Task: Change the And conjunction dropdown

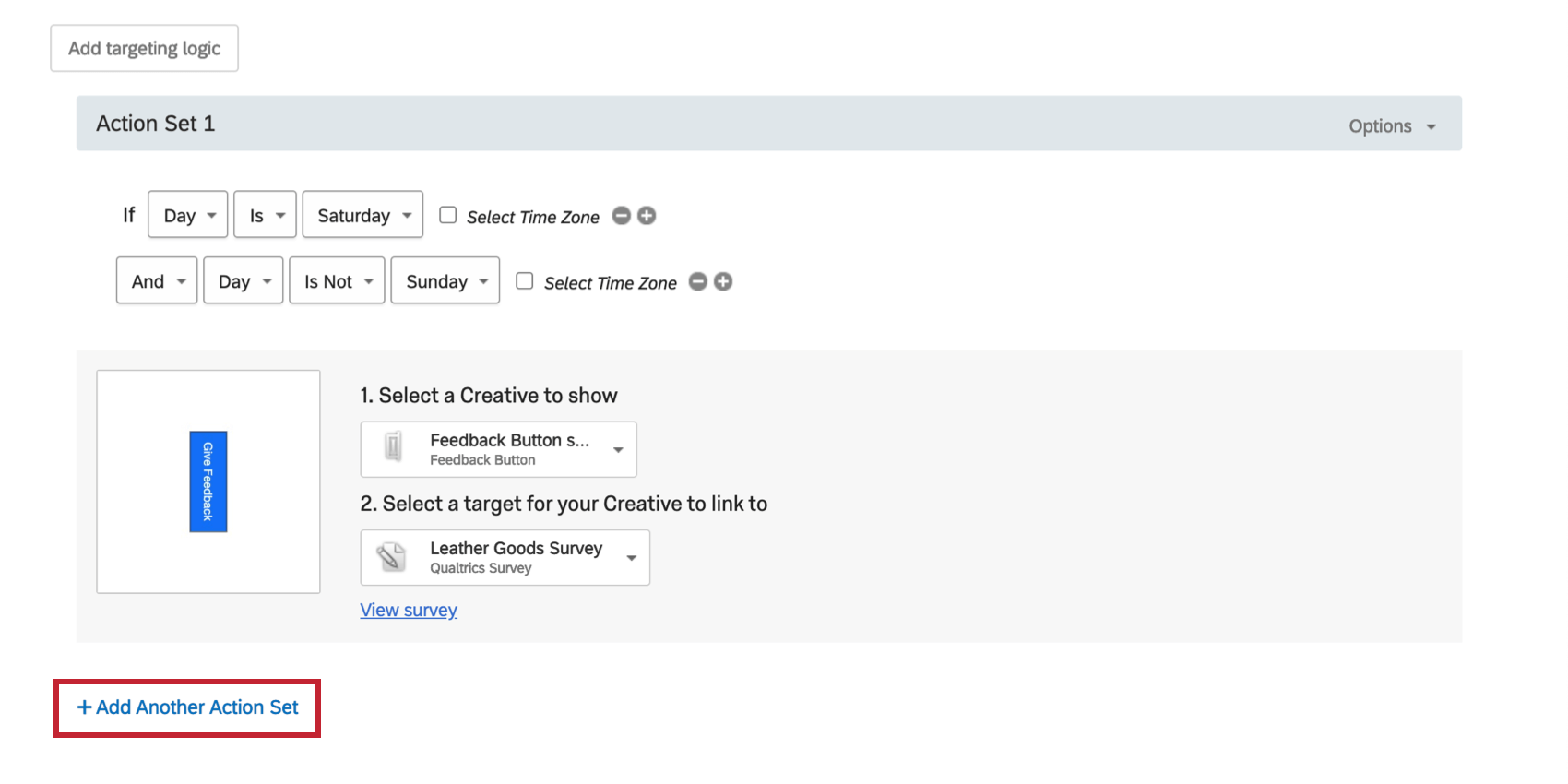Action: [157, 280]
